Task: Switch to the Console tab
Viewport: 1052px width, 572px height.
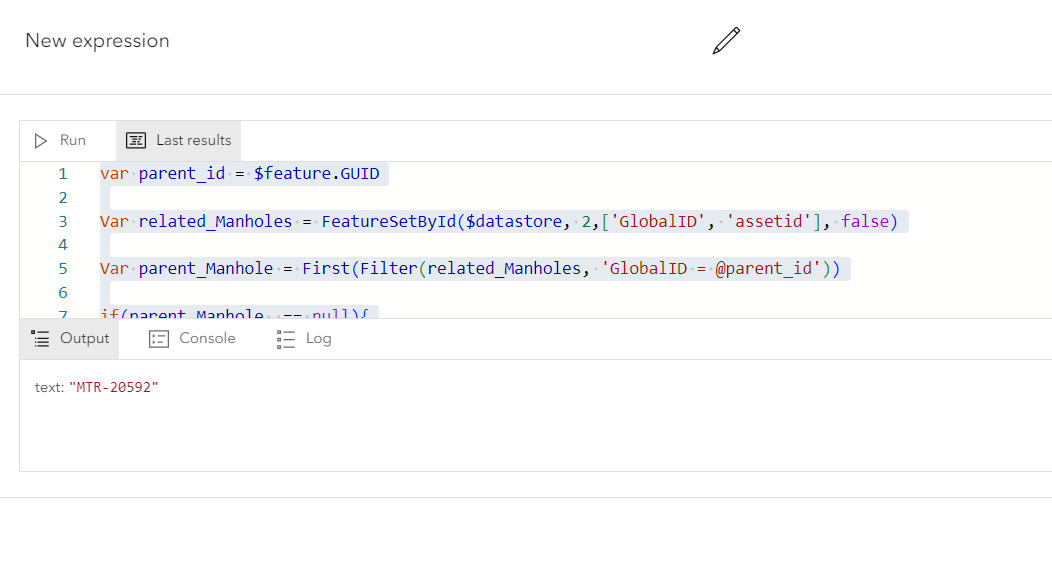Action: [x=192, y=339]
